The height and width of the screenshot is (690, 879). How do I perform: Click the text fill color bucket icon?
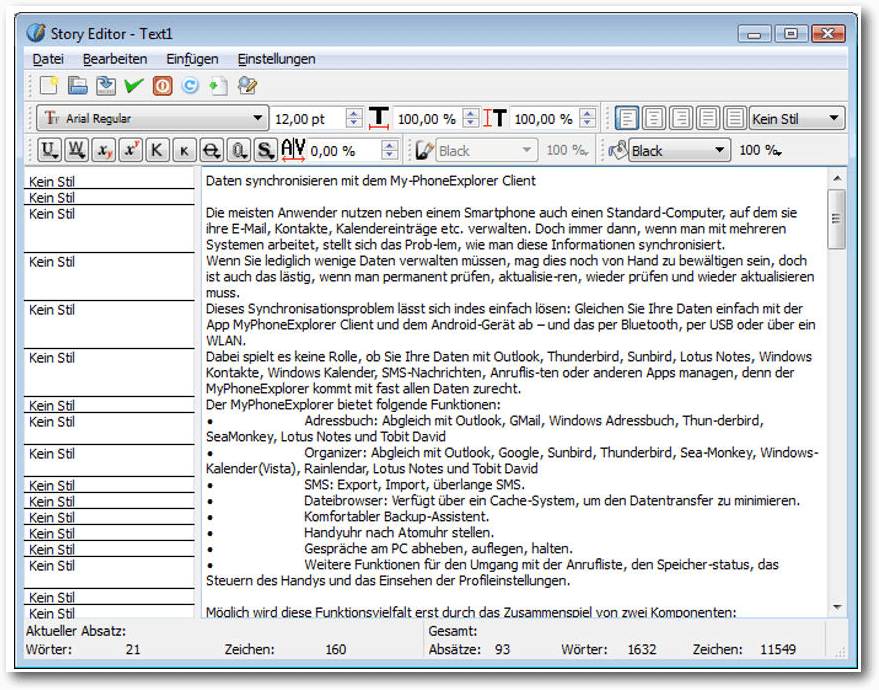[618, 150]
